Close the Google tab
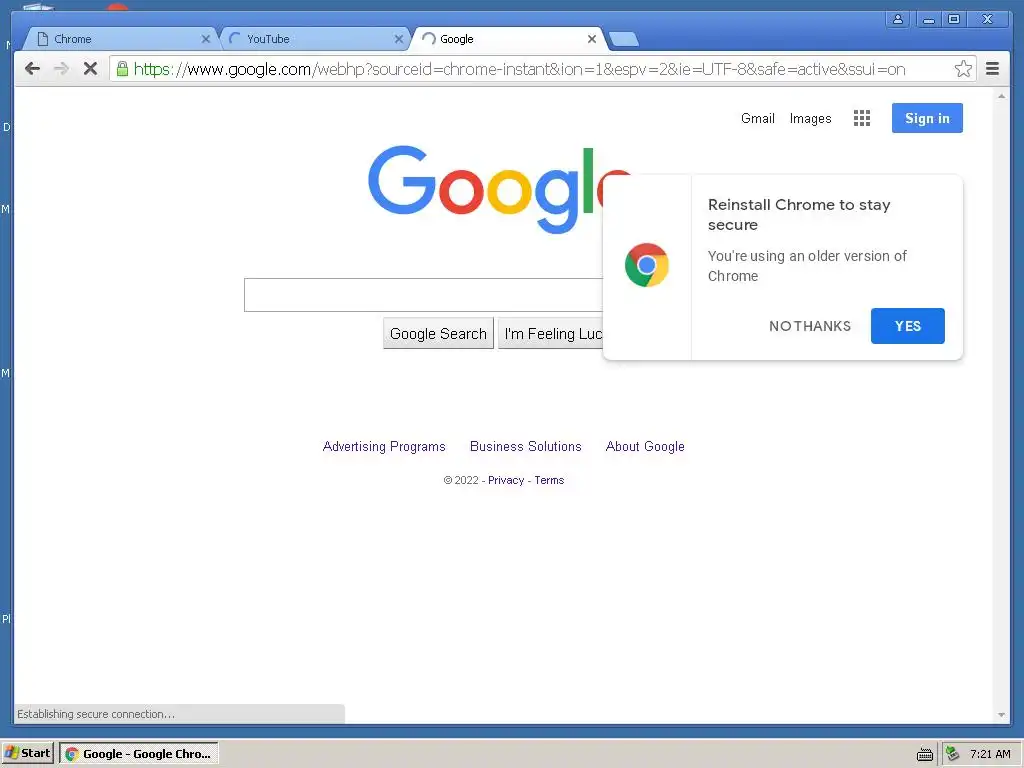The width and height of the screenshot is (1024, 768). [x=592, y=39]
